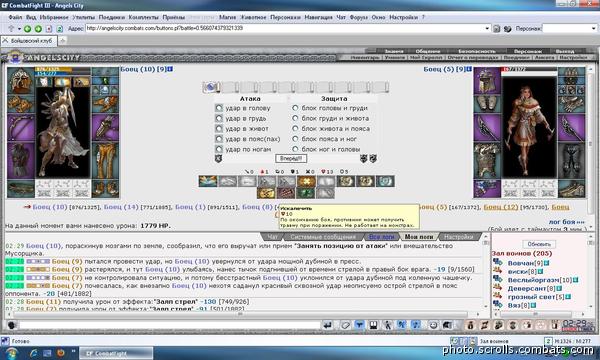Click the info icon next to Боец (5) [9]
This screenshot has height=360, width=600.
(x=469, y=69)
